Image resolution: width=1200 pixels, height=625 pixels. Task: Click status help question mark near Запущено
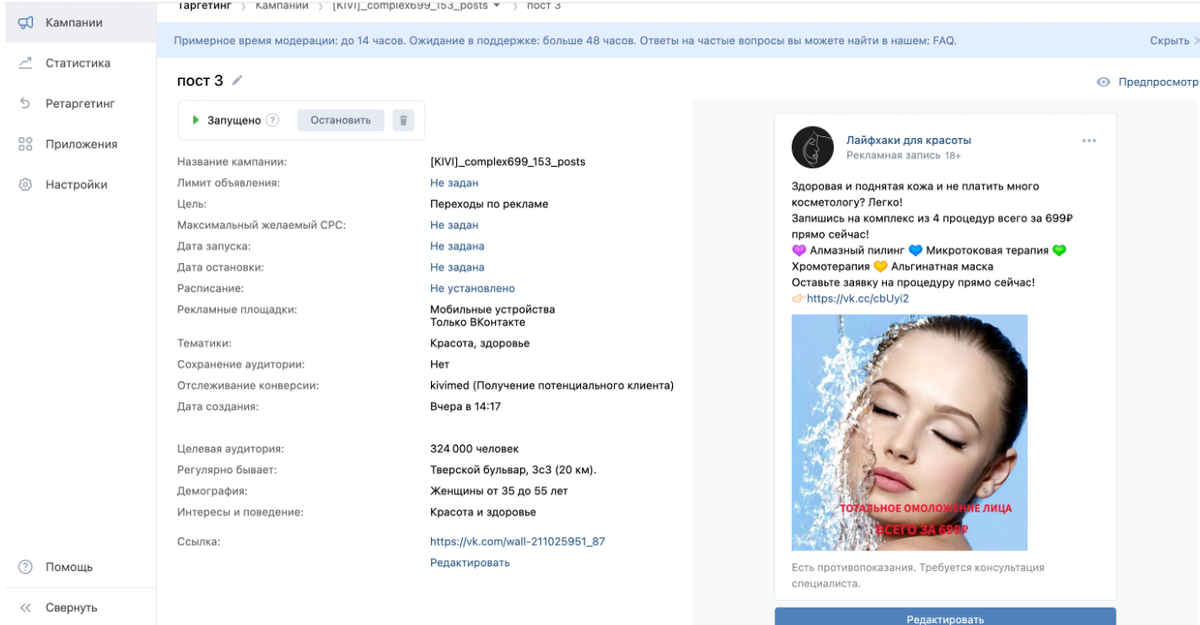tap(273, 120)
